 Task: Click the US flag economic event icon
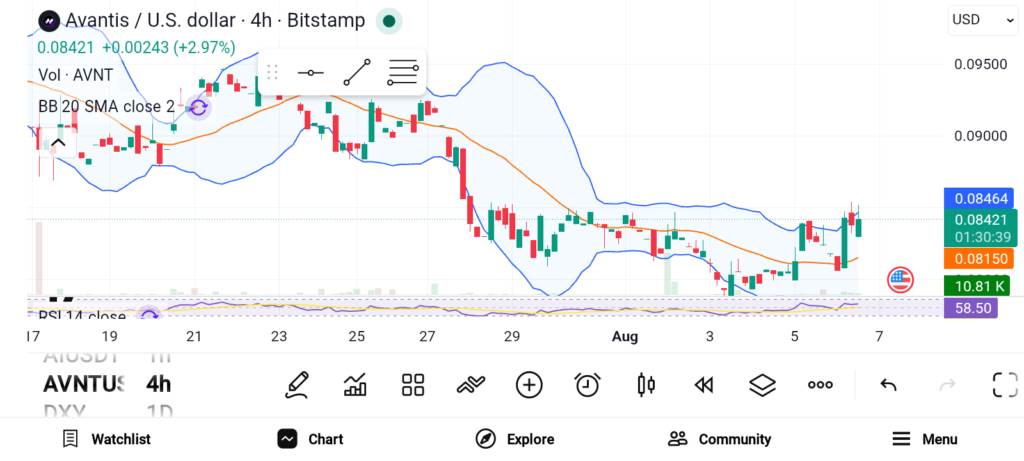tap(900, 280)
